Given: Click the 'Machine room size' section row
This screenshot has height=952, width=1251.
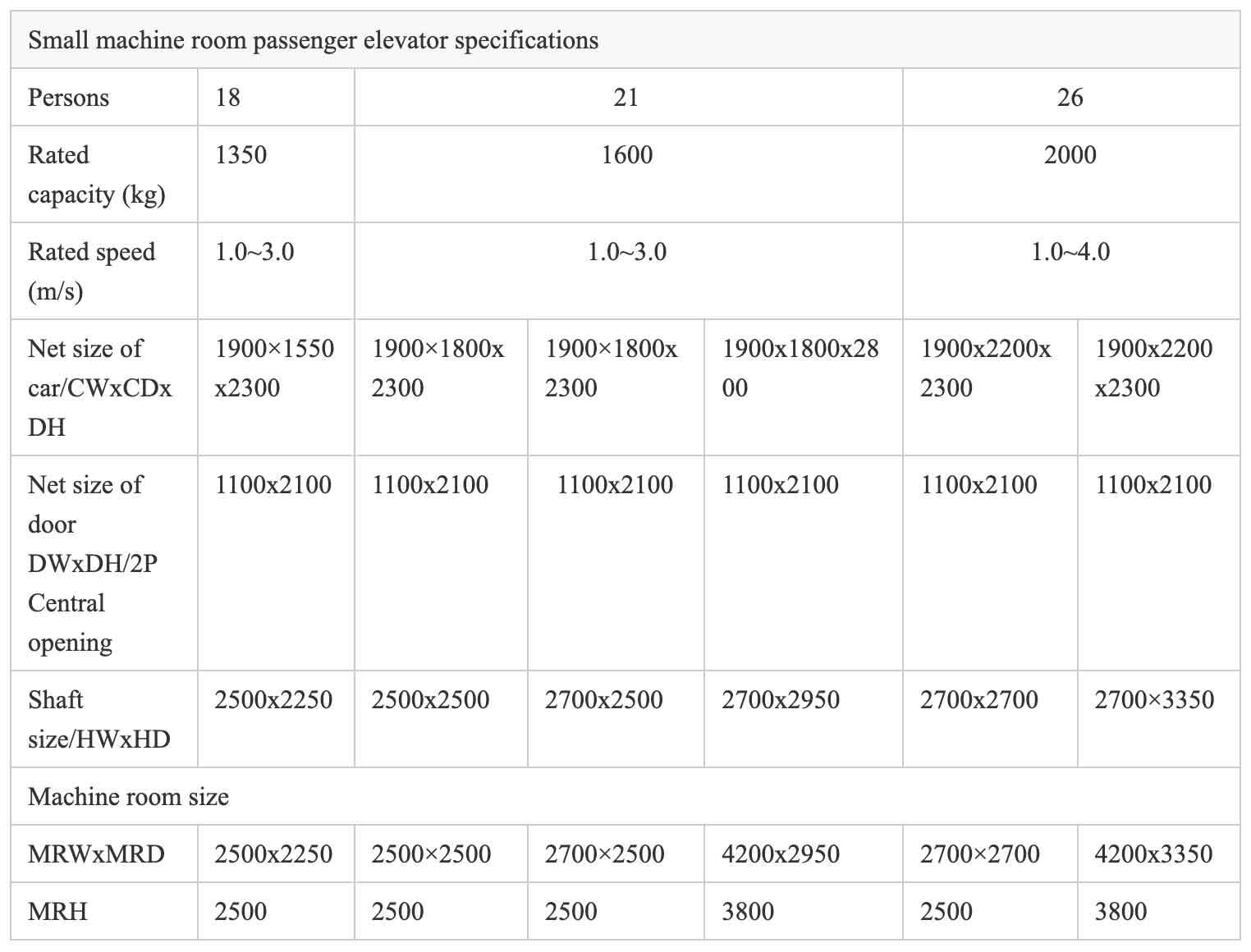Looking at the screenshot, I should pyautogui.click(x=625, y=796).
